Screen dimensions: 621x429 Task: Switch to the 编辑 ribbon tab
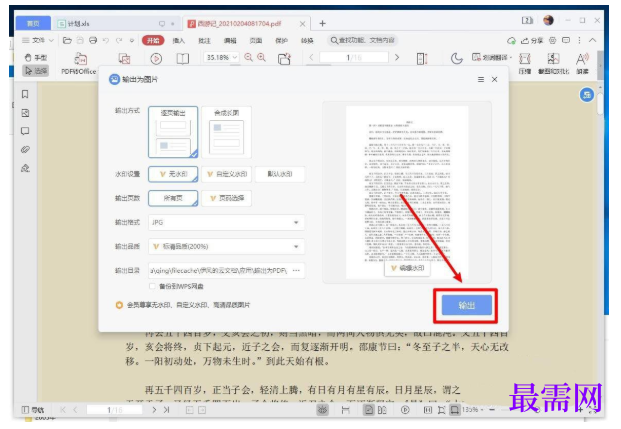click(x=230, y=40)
